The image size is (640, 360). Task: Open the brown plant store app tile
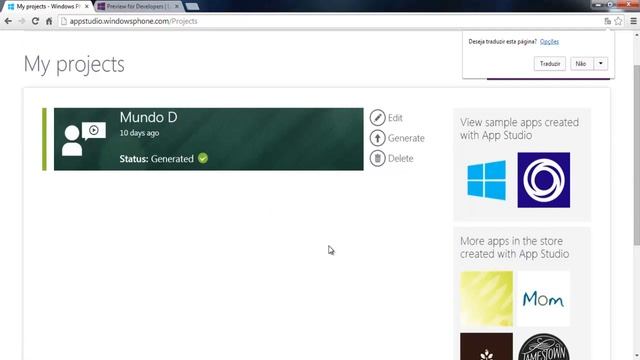coord(486,347)
